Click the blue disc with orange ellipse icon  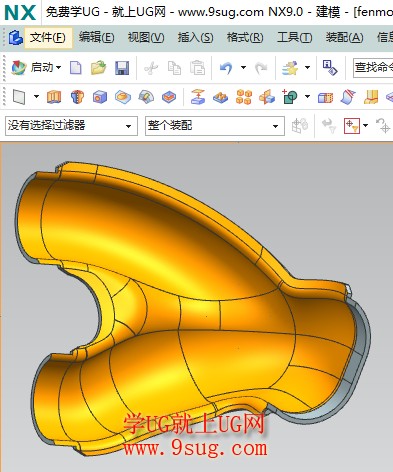pyautogui.click(x=123, y=97)
